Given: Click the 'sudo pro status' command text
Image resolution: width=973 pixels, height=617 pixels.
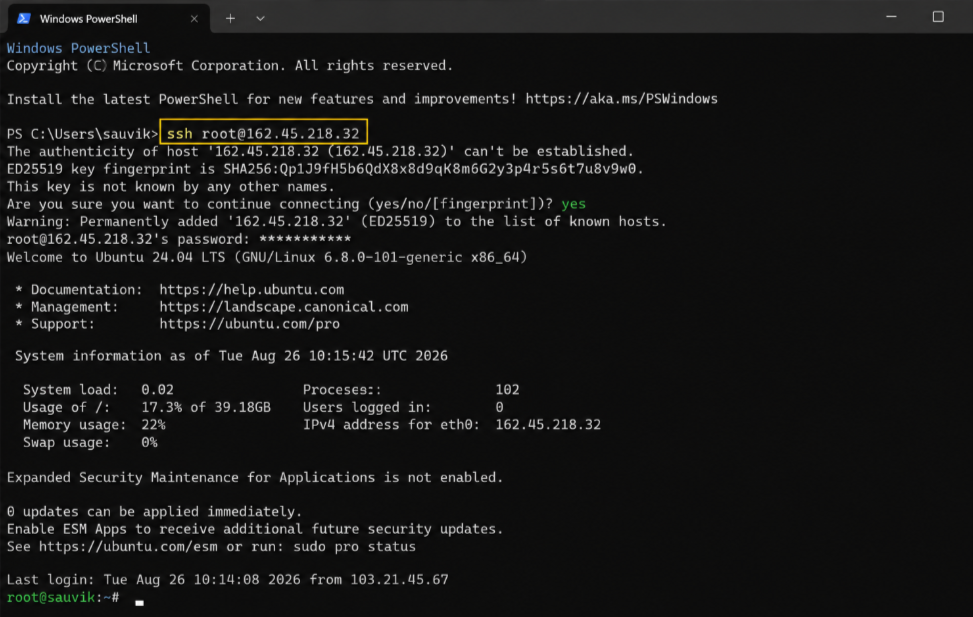Looking at the screenshot, I should 354,546.
